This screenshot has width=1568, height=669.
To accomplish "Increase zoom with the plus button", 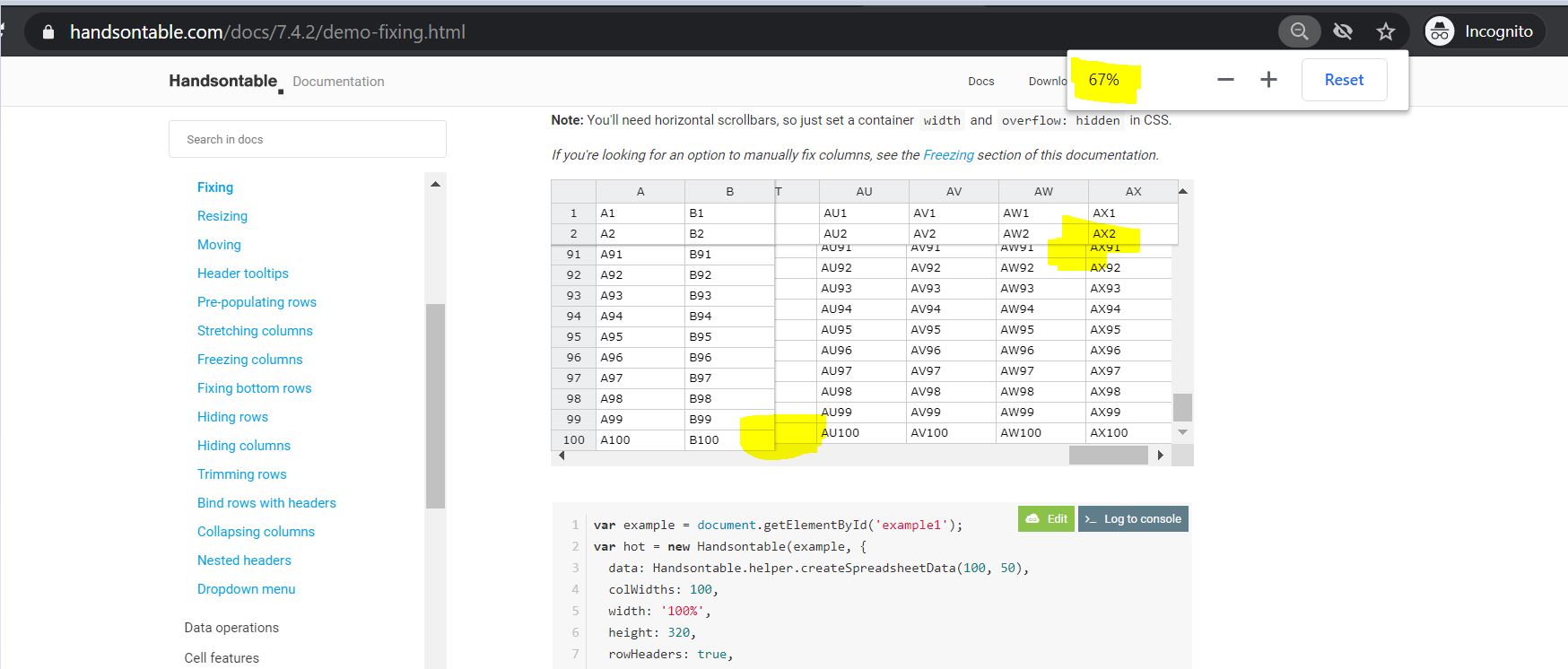I will 1268,80.
